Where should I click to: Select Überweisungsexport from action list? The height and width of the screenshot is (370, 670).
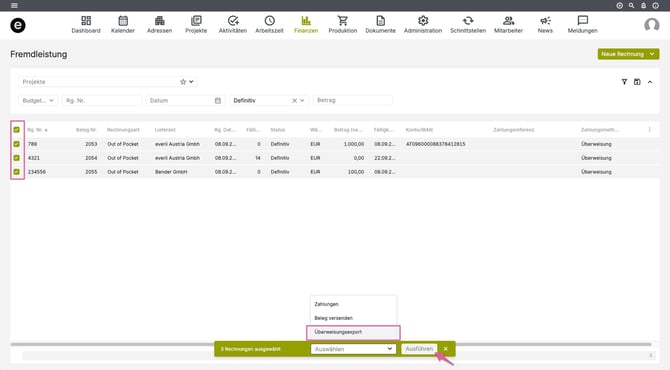click(353, 332)
